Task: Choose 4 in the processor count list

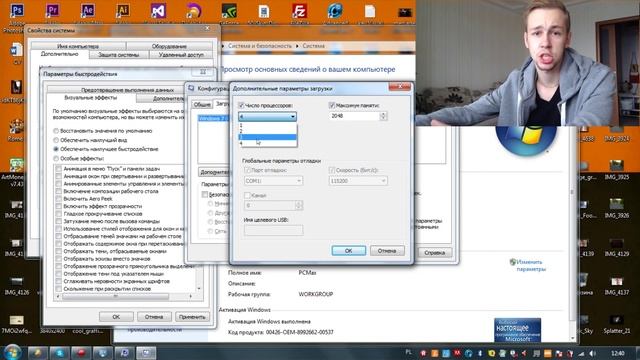Action: [x=267, y=143]
